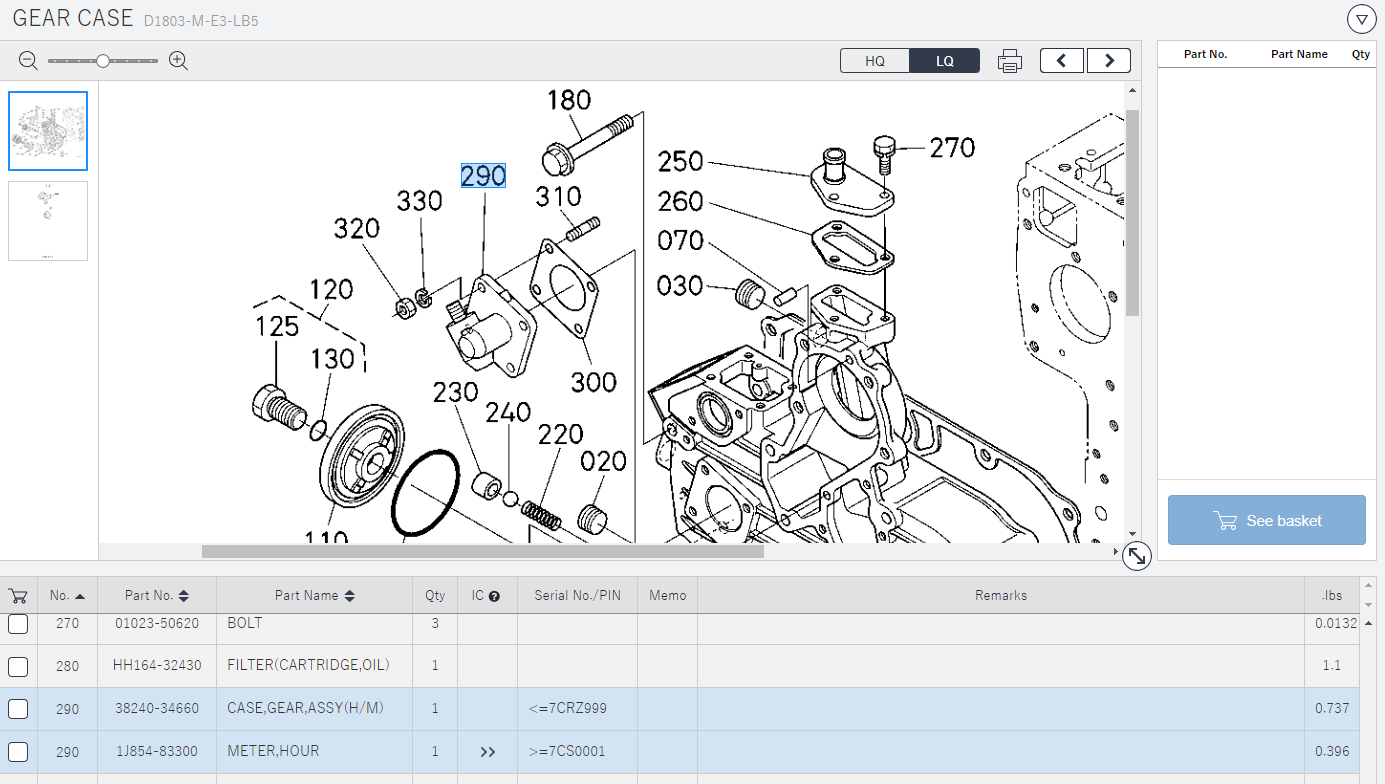Click the cart icon in table header

coord(18,596)
